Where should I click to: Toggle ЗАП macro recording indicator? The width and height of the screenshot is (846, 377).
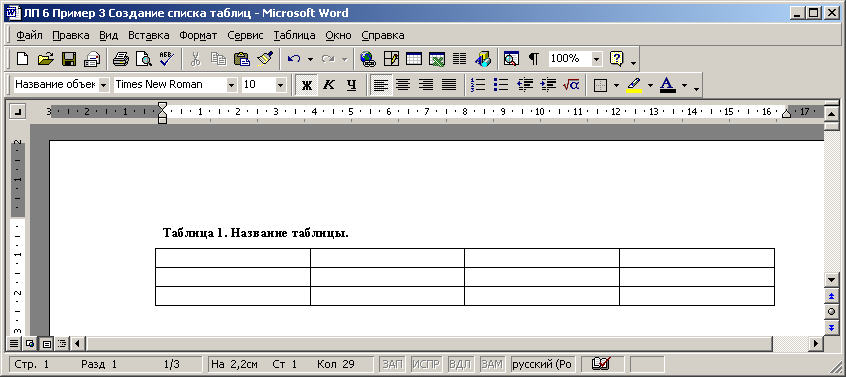(393, 364)
